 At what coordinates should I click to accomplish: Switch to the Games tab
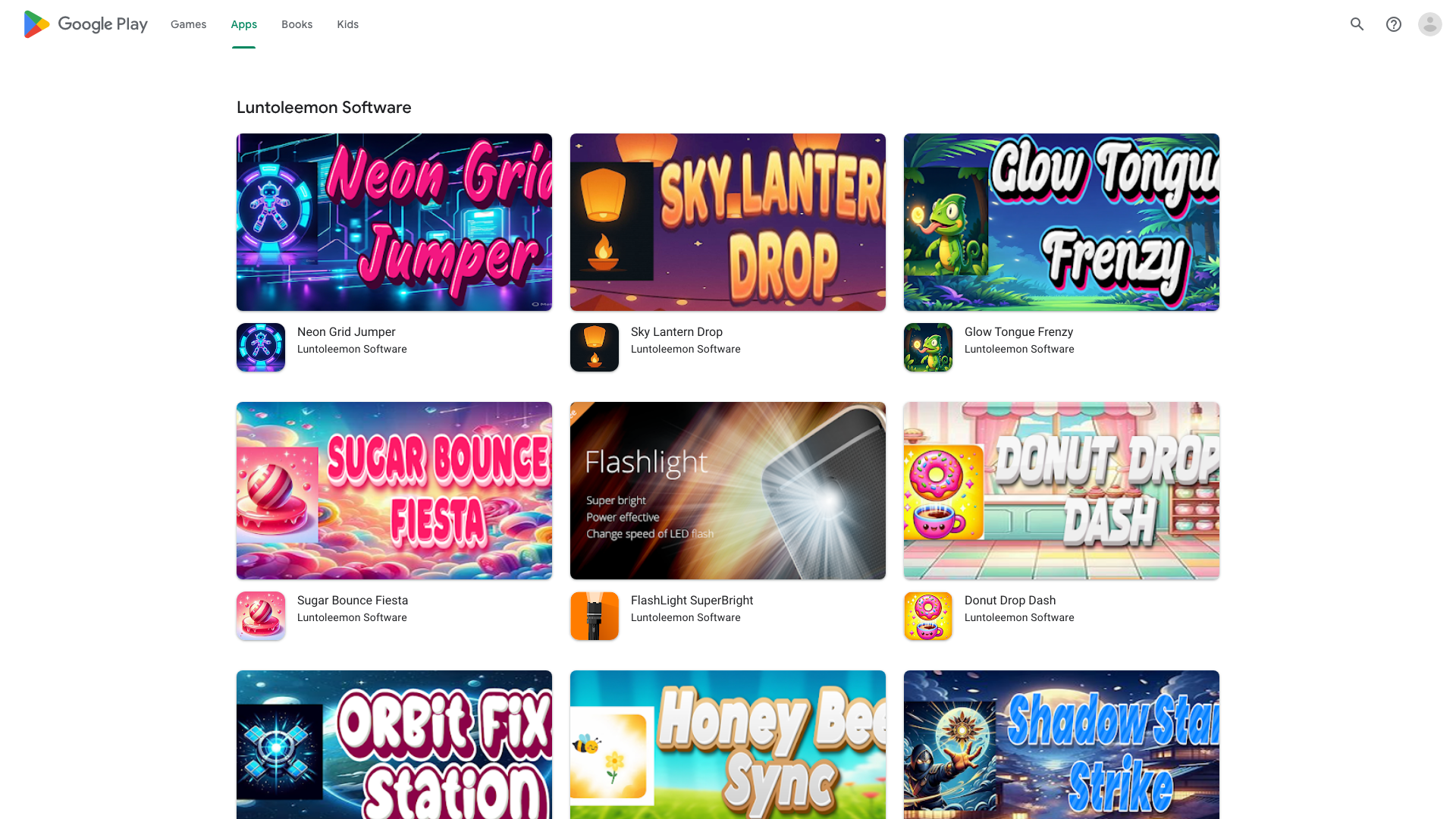point(189,24)
